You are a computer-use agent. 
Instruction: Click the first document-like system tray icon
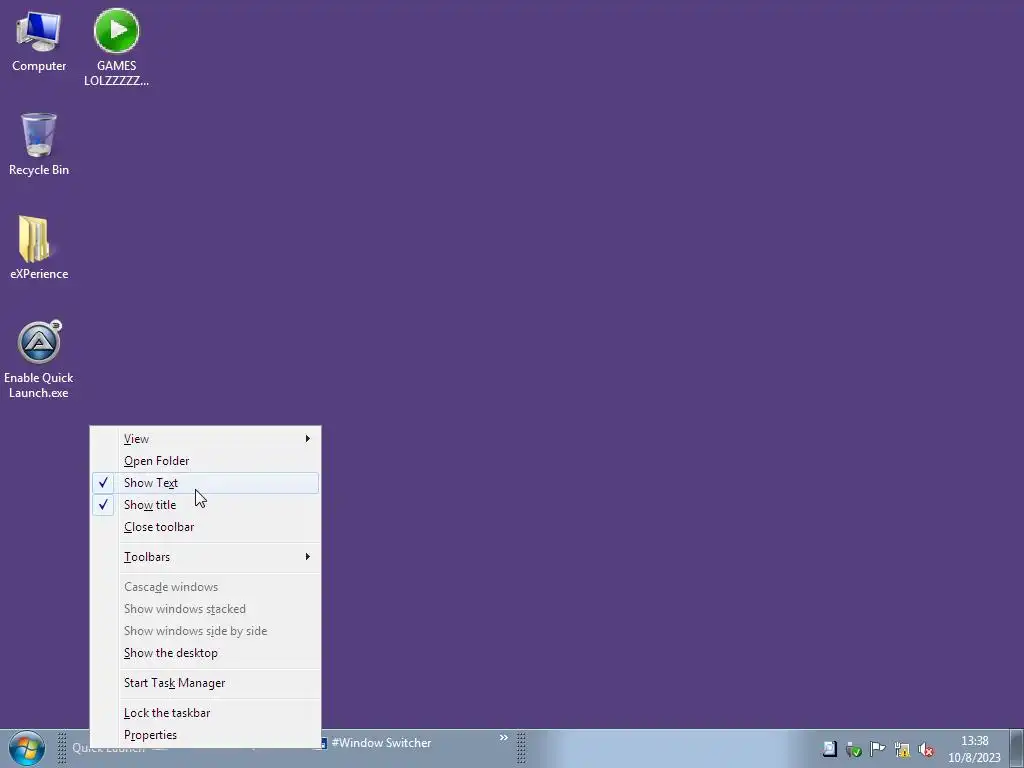829,749
